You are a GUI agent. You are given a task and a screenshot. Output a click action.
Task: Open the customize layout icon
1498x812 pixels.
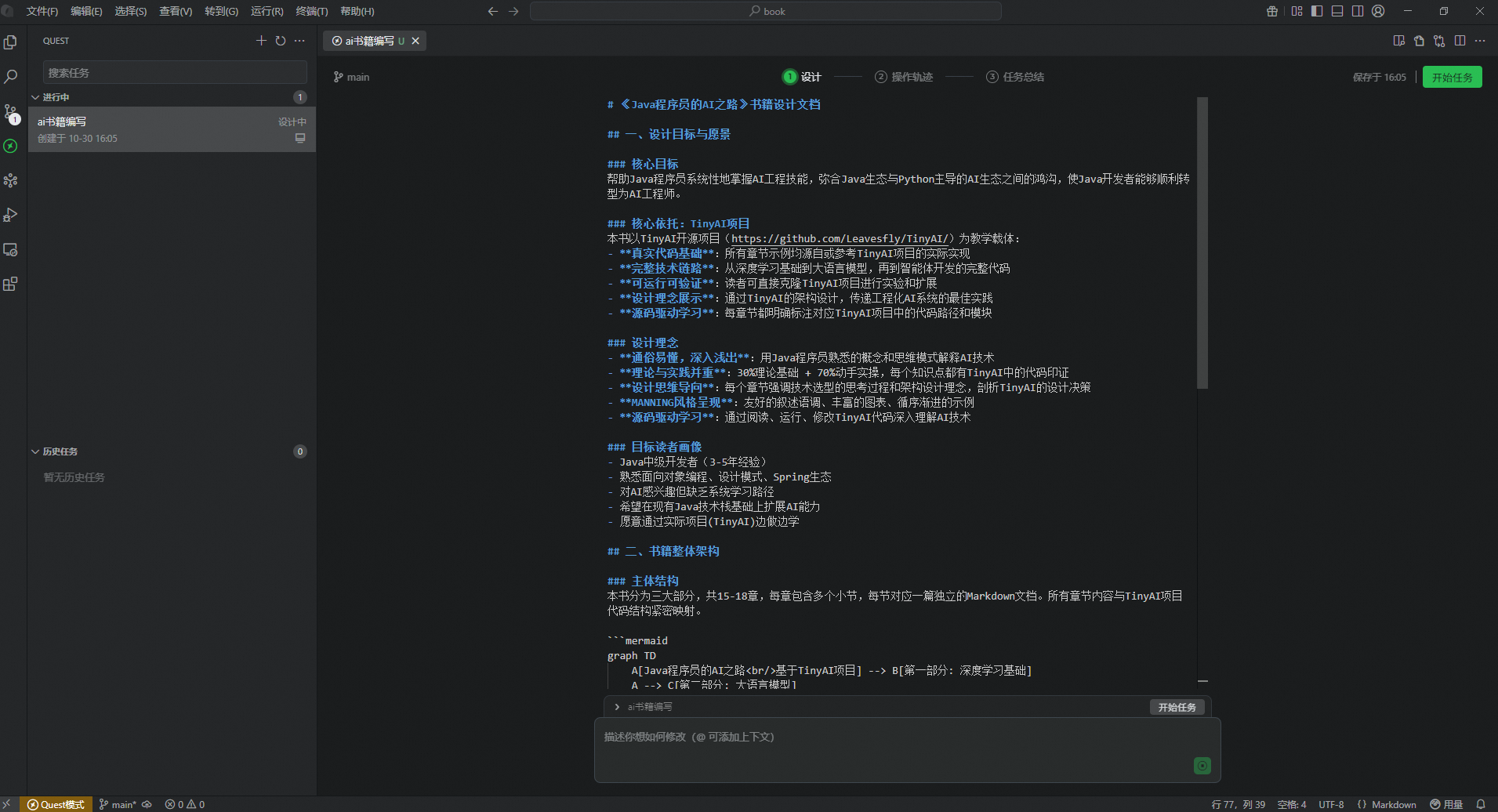1297,11
